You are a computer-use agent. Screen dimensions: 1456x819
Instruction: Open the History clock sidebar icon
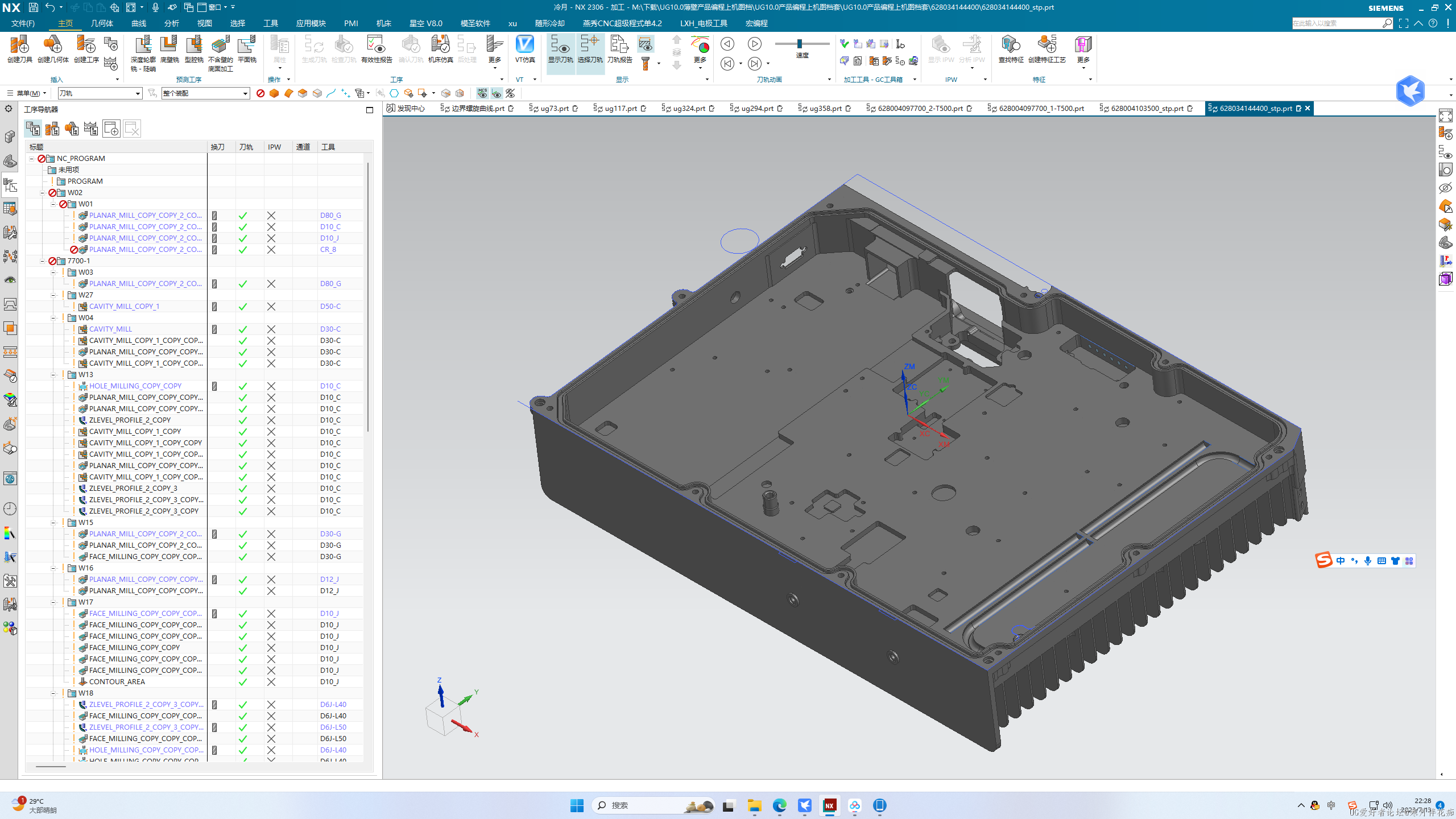point(10,508)
